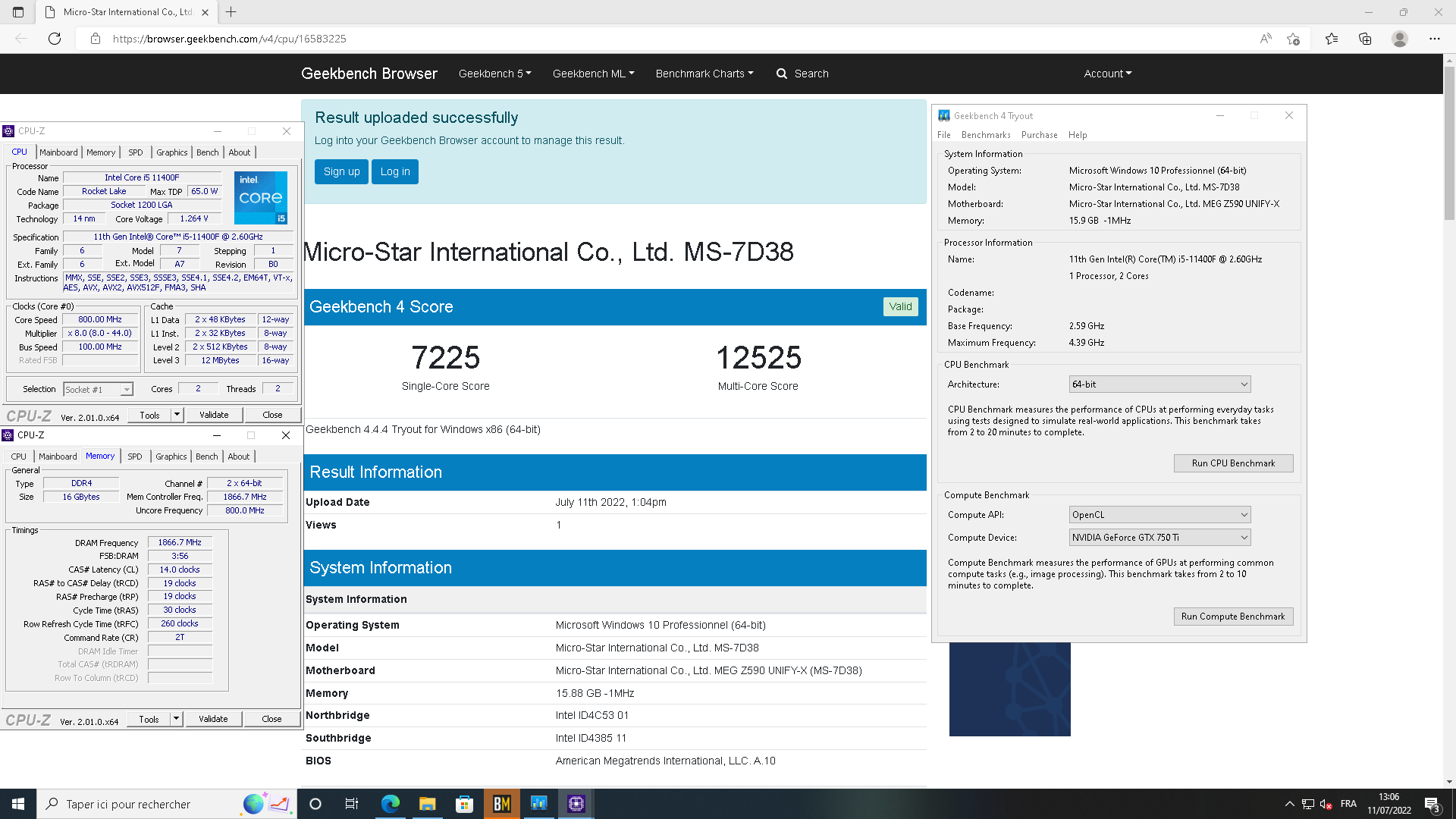
Task: Switch to Graphics tab in bottom CPU-Z window
Action: (171, 457)
